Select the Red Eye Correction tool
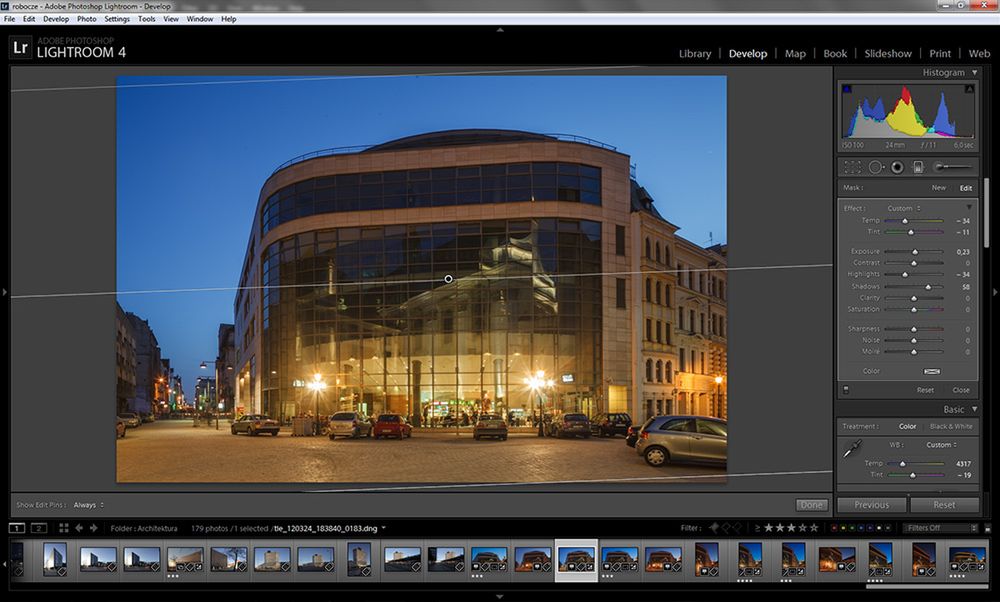 point(897,167)
